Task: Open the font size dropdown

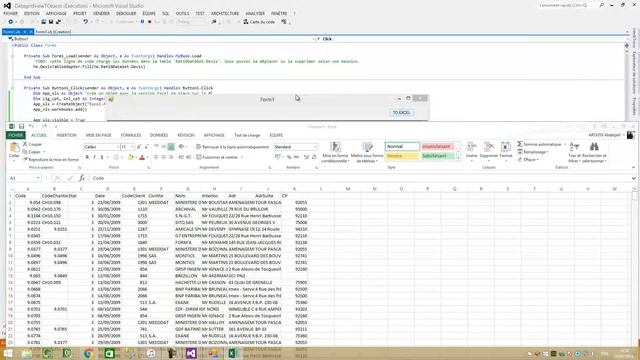Action: point(132,147)
